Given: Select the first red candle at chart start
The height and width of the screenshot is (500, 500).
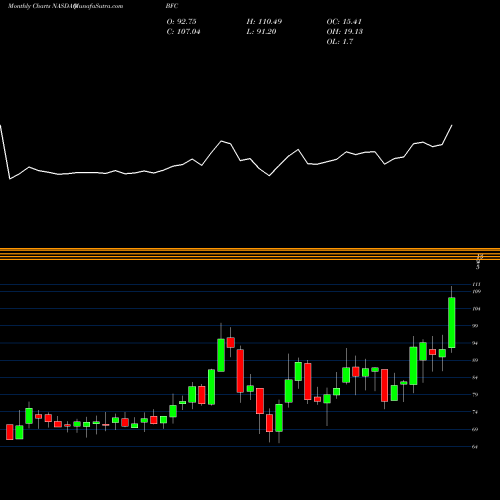Looking at the screenshot, I should click(10, 432).
